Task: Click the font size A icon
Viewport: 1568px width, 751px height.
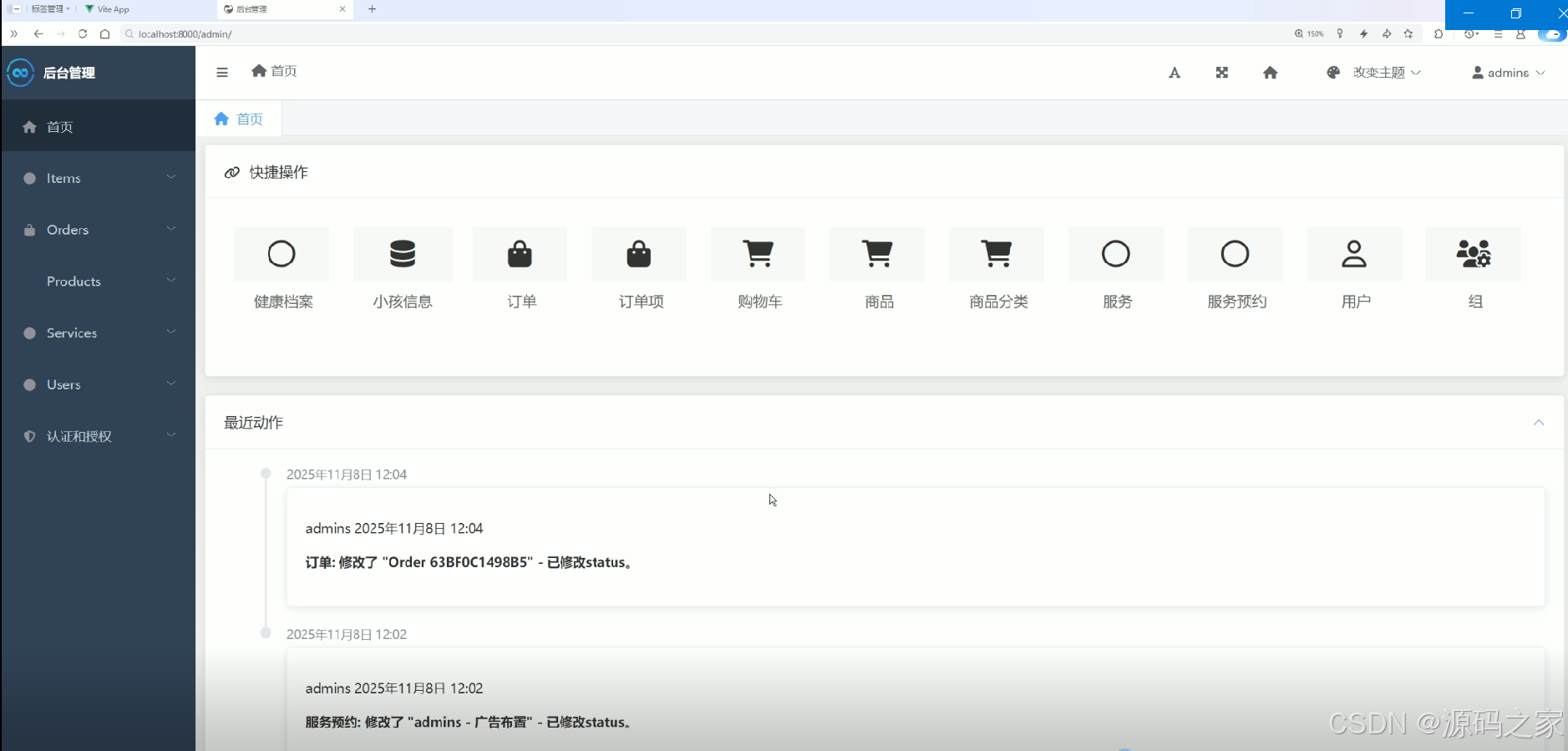Action: [x=1175, y=73]
